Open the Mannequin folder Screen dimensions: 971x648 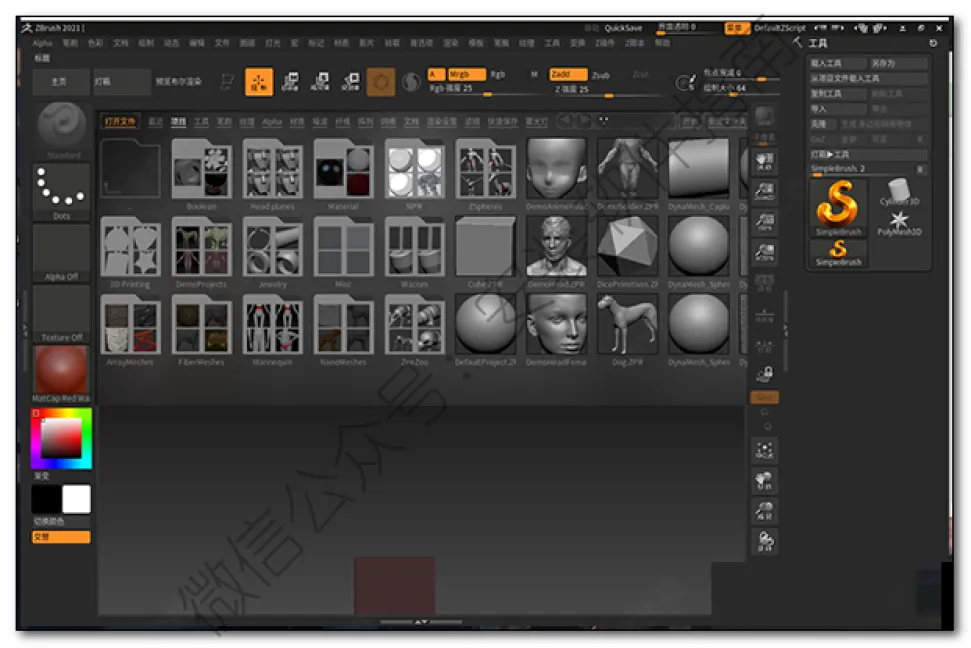click(x=272, y=331)
